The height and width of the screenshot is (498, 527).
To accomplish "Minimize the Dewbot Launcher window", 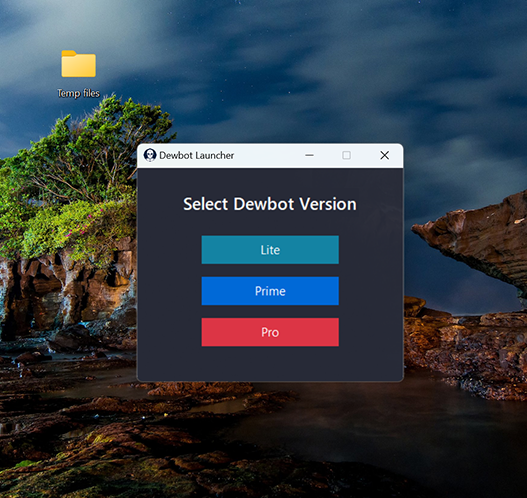I will point(309,155).
